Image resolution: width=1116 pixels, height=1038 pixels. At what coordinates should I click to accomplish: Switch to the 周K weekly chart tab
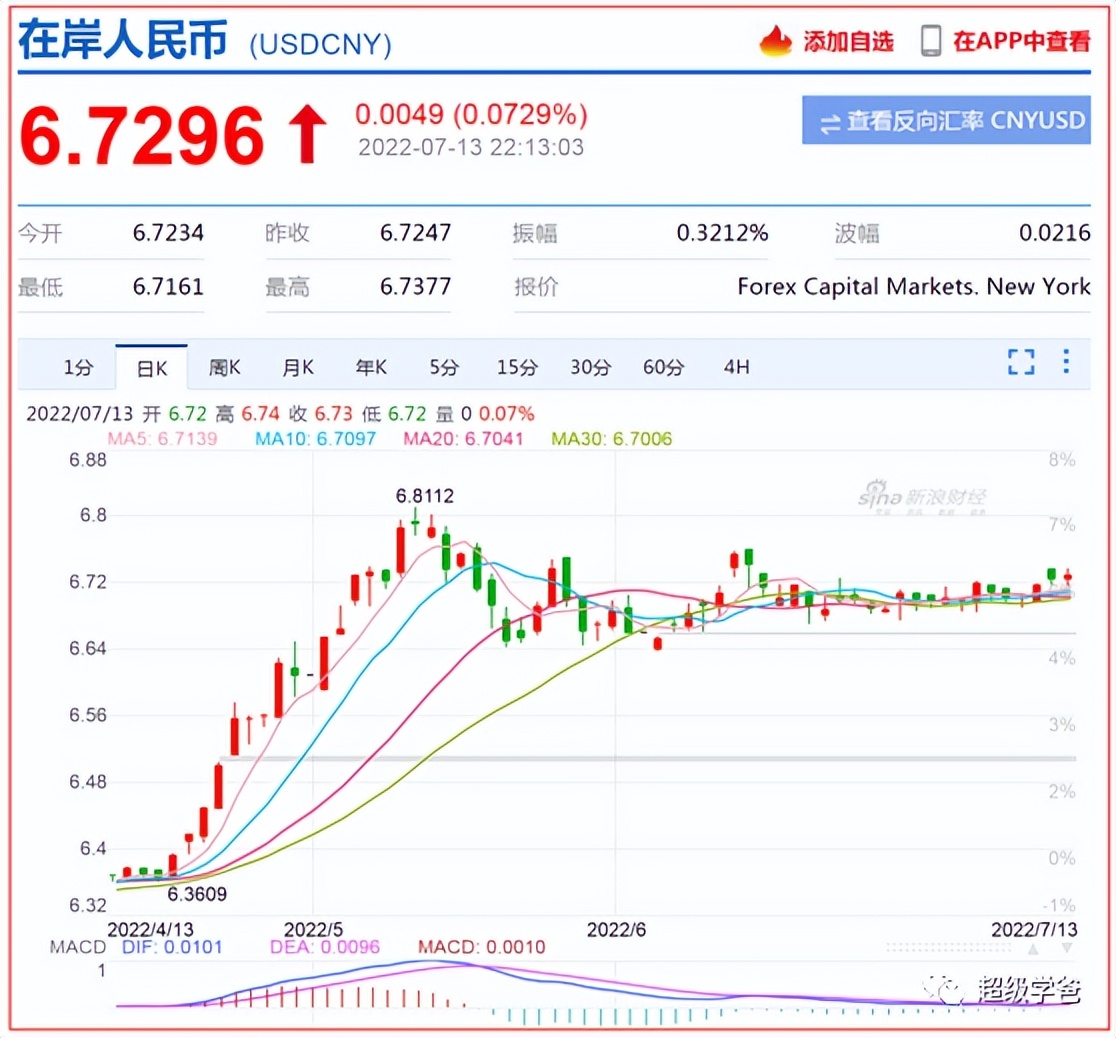click(224, 367)
